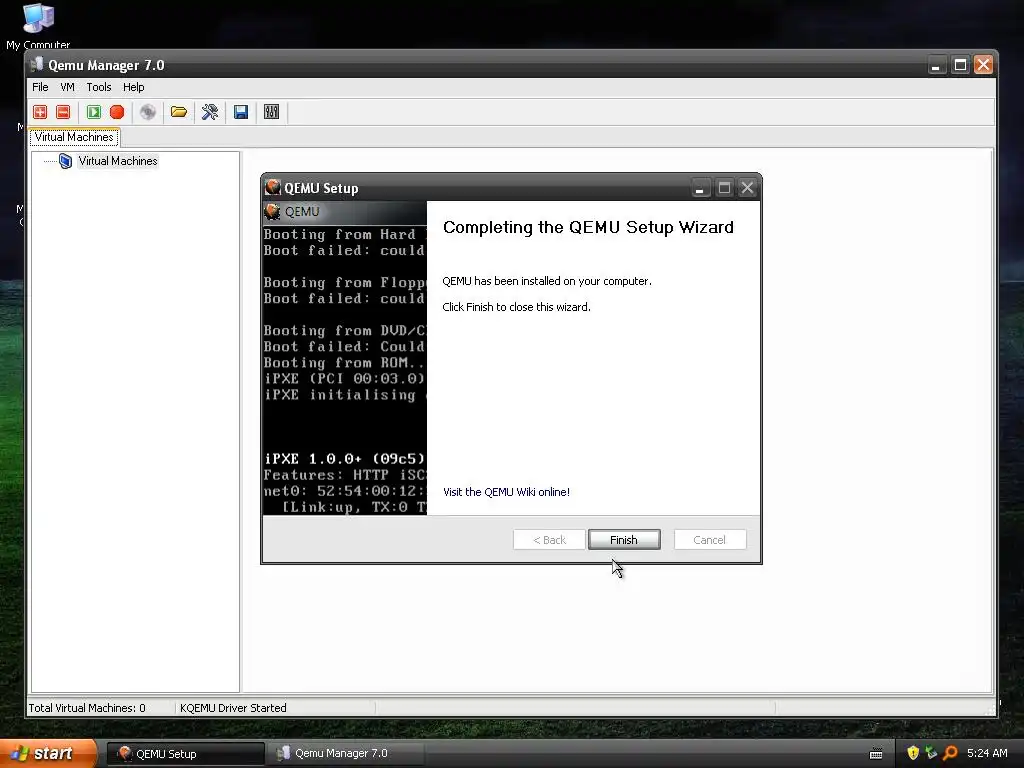Click the 5:24 AM taskbar clock
1024x768 pixels.
987,753
